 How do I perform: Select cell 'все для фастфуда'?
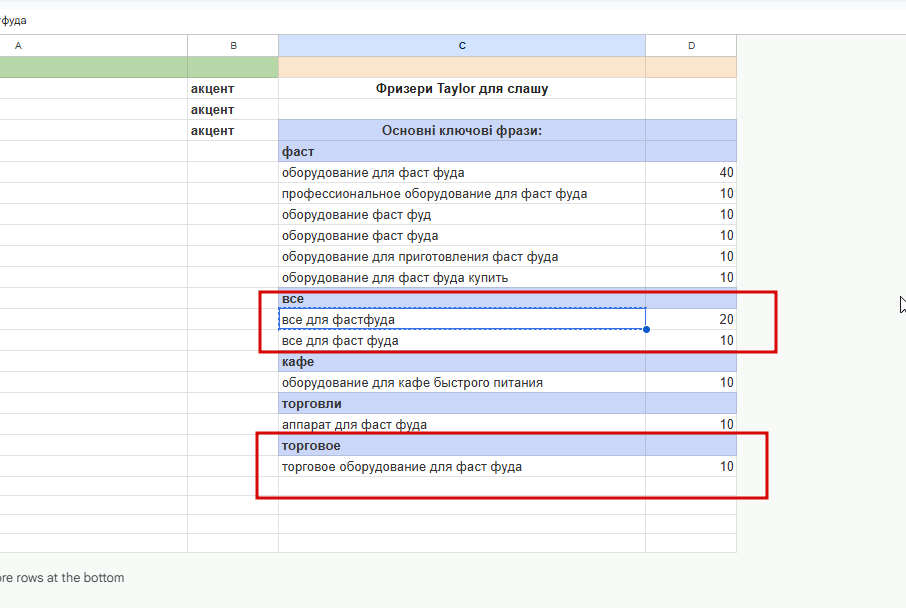point(462,319)
